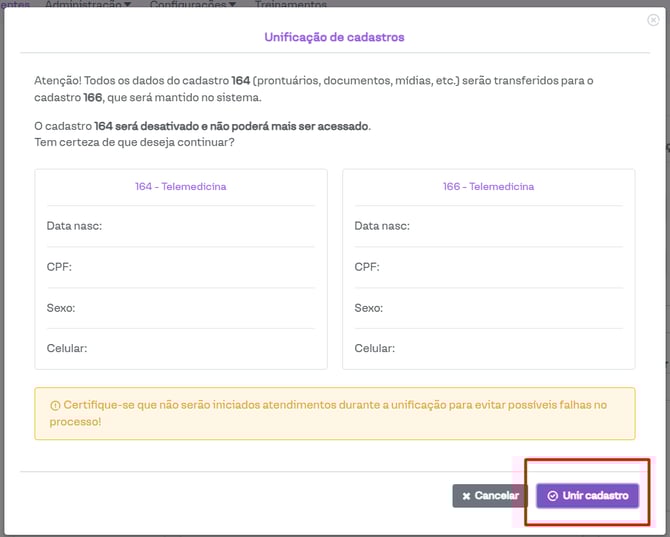Open the Configurações dropdown menu
Image resolution: width=670 pixels, height=537 pixels.
pyautogui.click(x=193, y=5)
